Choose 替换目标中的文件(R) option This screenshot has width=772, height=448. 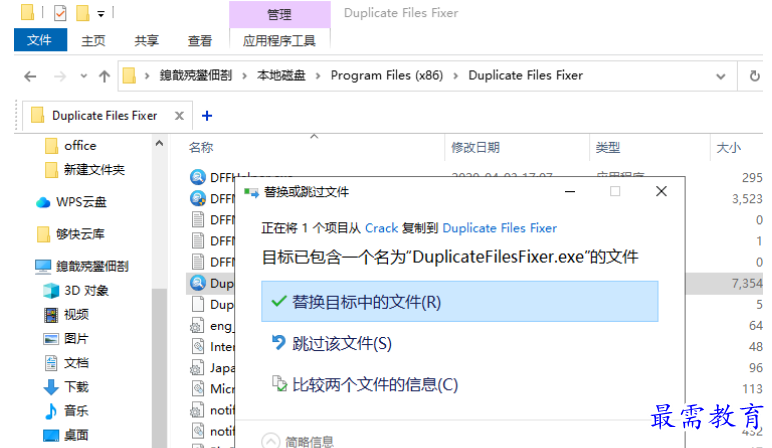click(x=459, y=301)
